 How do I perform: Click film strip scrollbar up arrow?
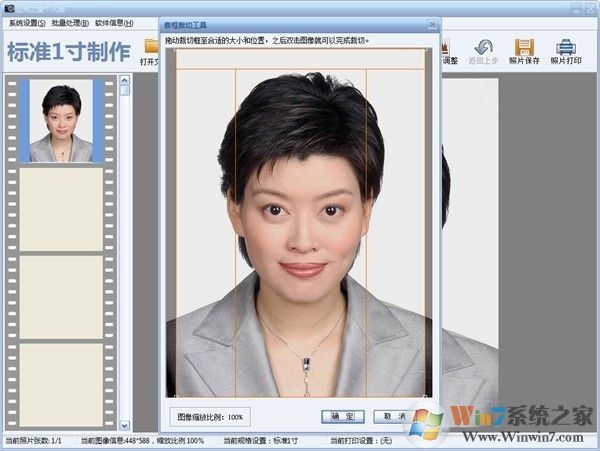(125, 80)
